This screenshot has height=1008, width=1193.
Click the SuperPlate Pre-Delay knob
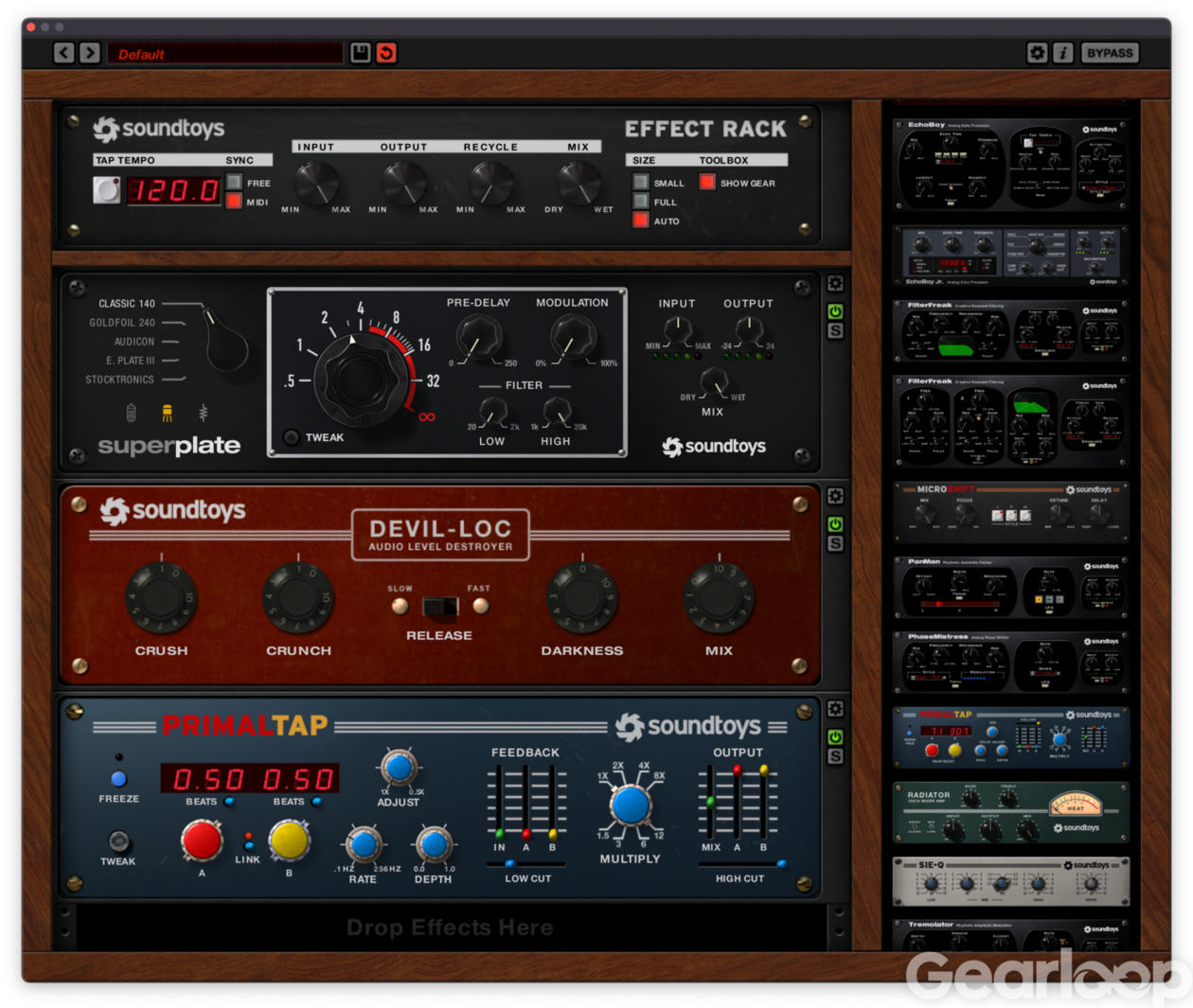479,337
